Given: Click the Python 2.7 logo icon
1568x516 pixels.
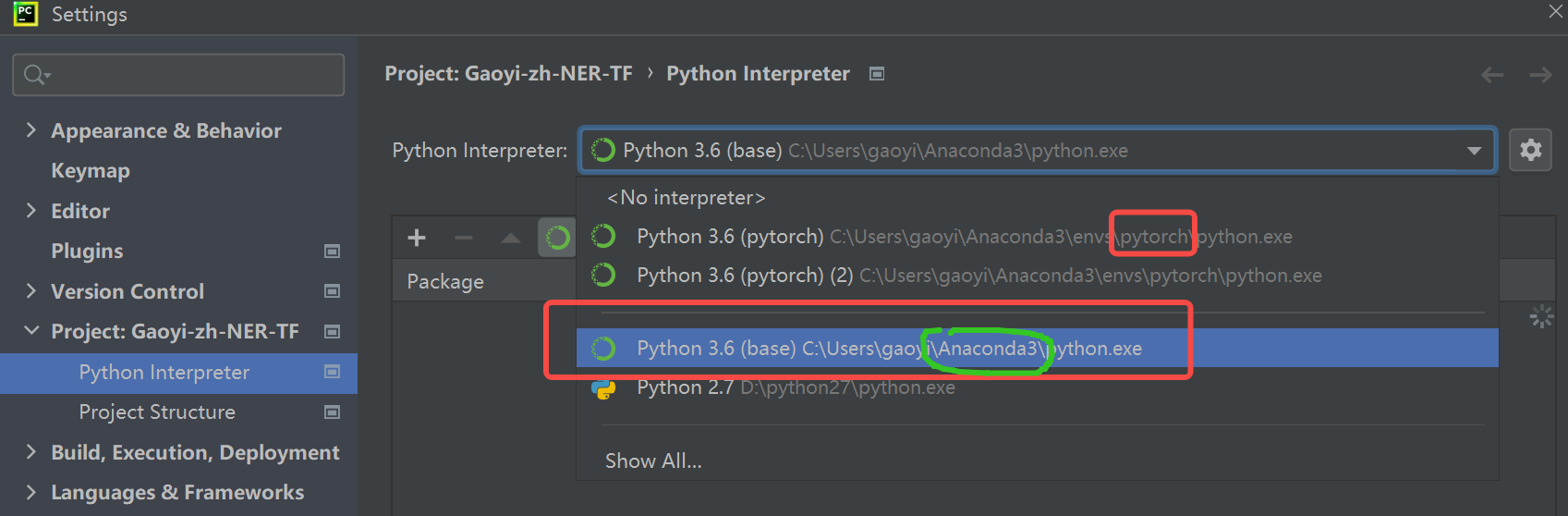Looking at the screenshot, I should (603, 388).
